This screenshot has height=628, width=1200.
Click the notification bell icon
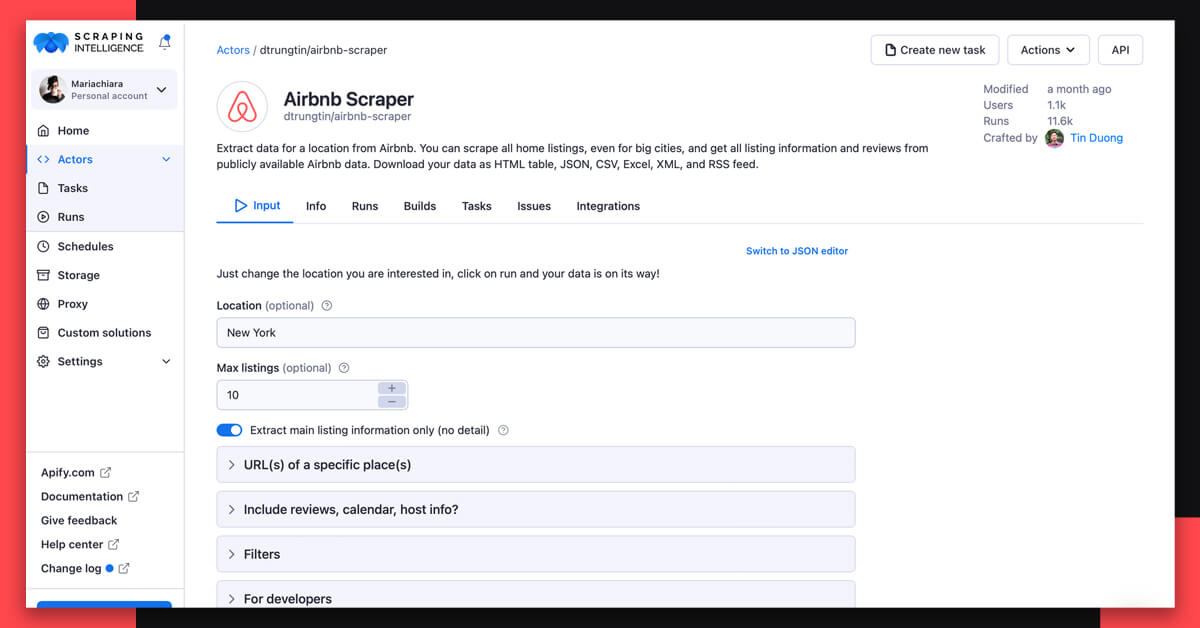[165, 43]
